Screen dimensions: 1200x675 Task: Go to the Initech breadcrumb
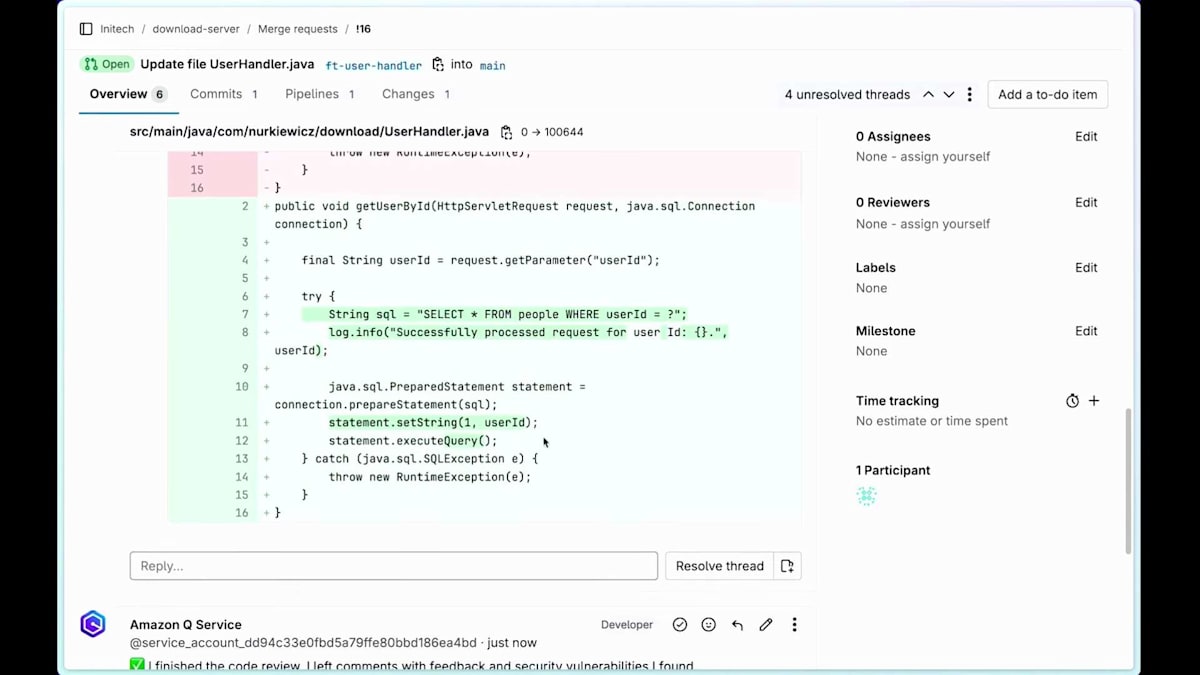point(117,29)
